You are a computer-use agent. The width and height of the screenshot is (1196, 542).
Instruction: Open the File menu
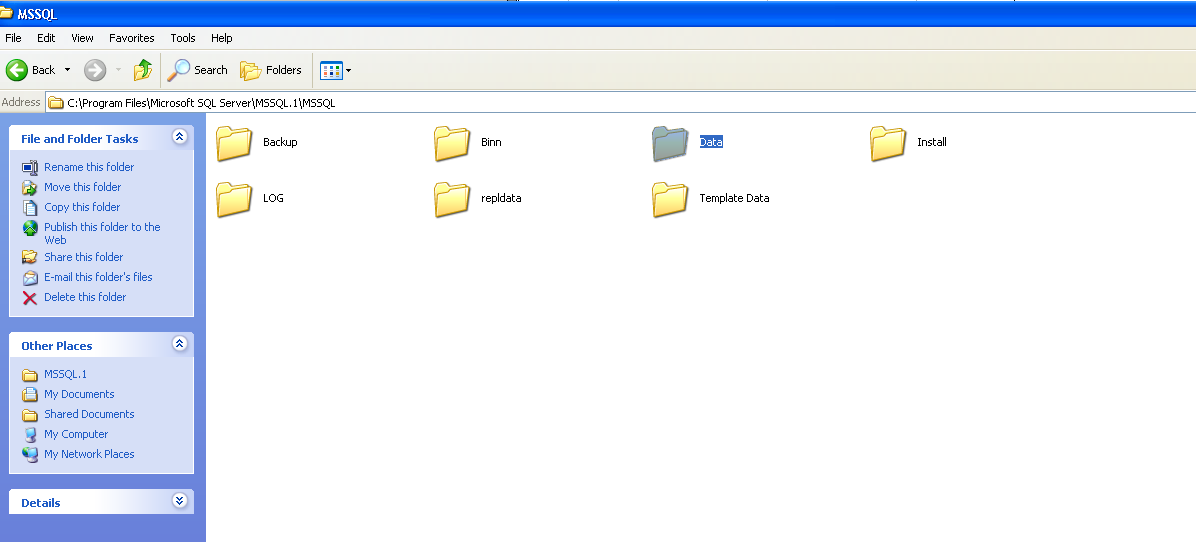pyautogui.click(x=13, y=38)
